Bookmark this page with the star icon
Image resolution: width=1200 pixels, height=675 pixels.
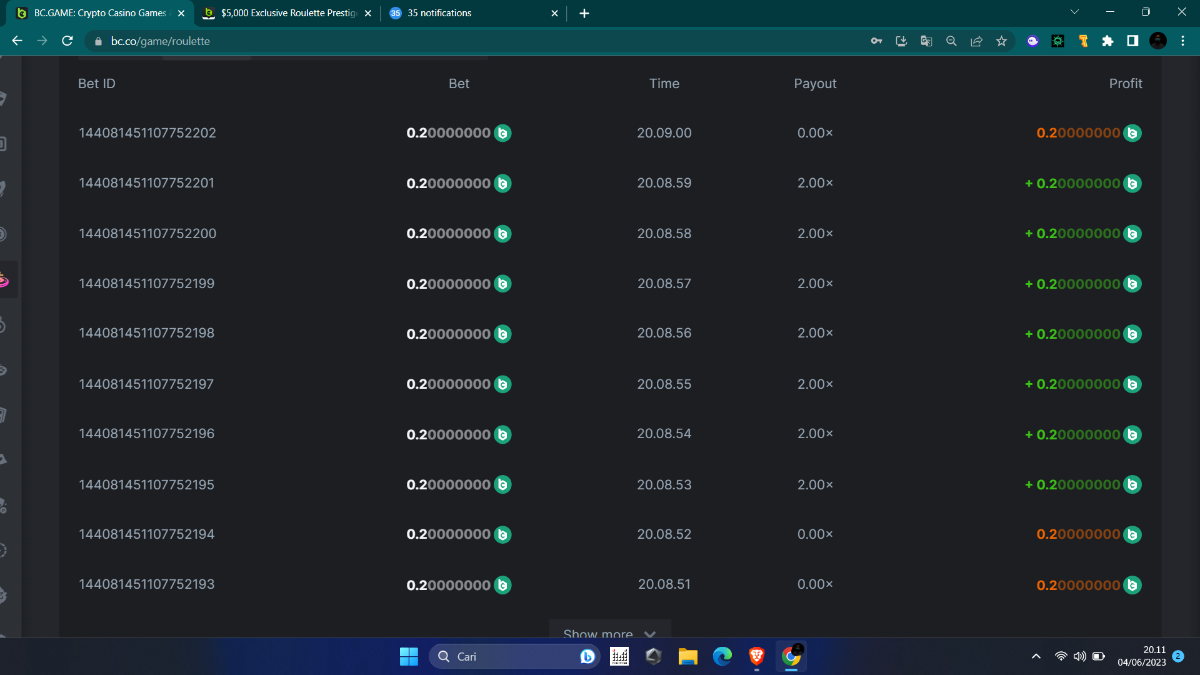1001,41
